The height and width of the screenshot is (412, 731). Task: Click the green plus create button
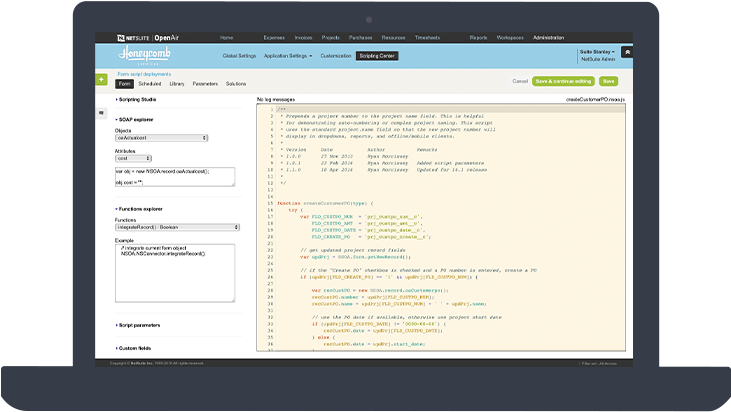click(x=102, y=79)
